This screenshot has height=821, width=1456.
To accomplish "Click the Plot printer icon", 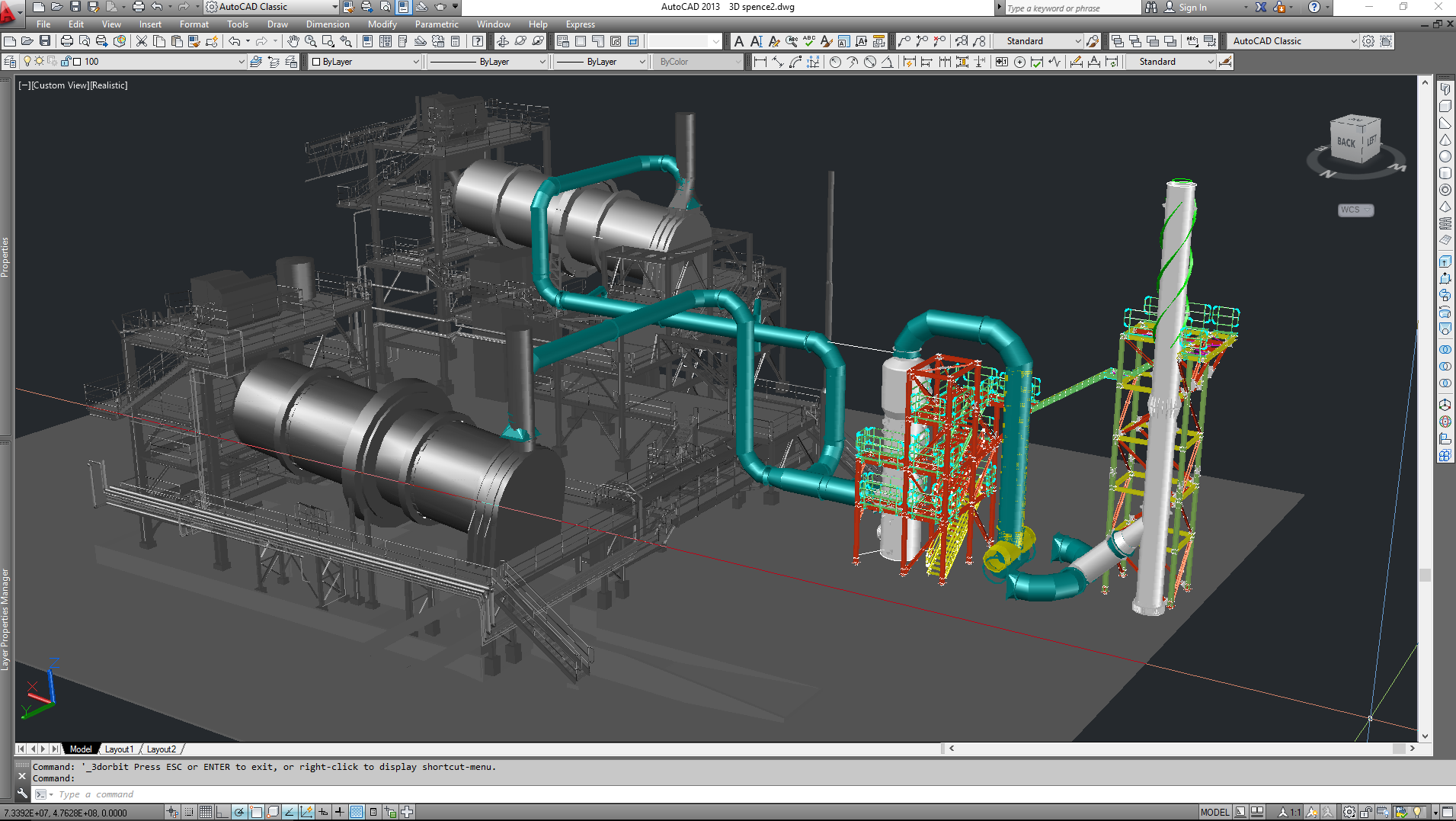I will click(x=67, y=41).
